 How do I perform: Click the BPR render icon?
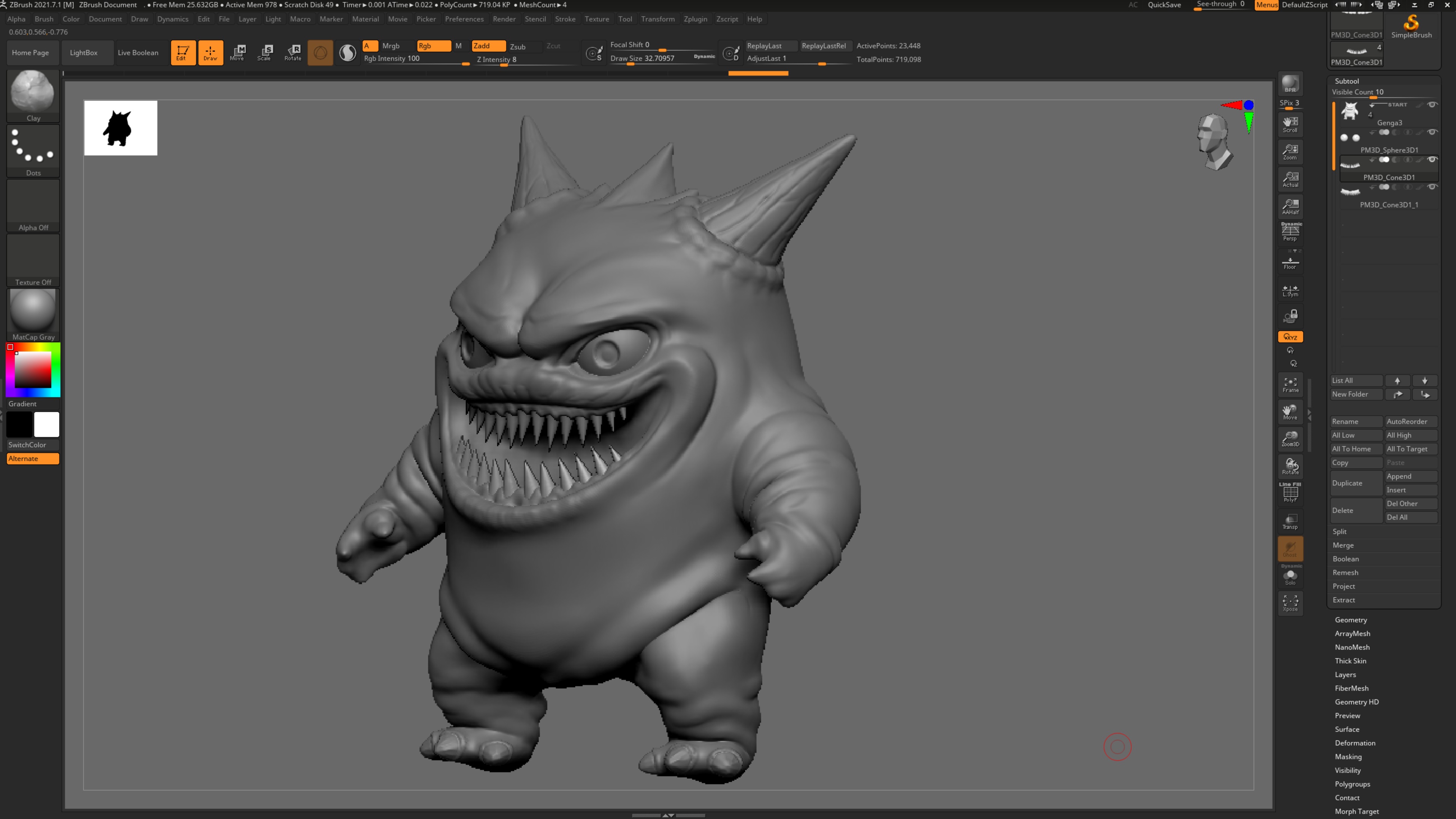1290,84
